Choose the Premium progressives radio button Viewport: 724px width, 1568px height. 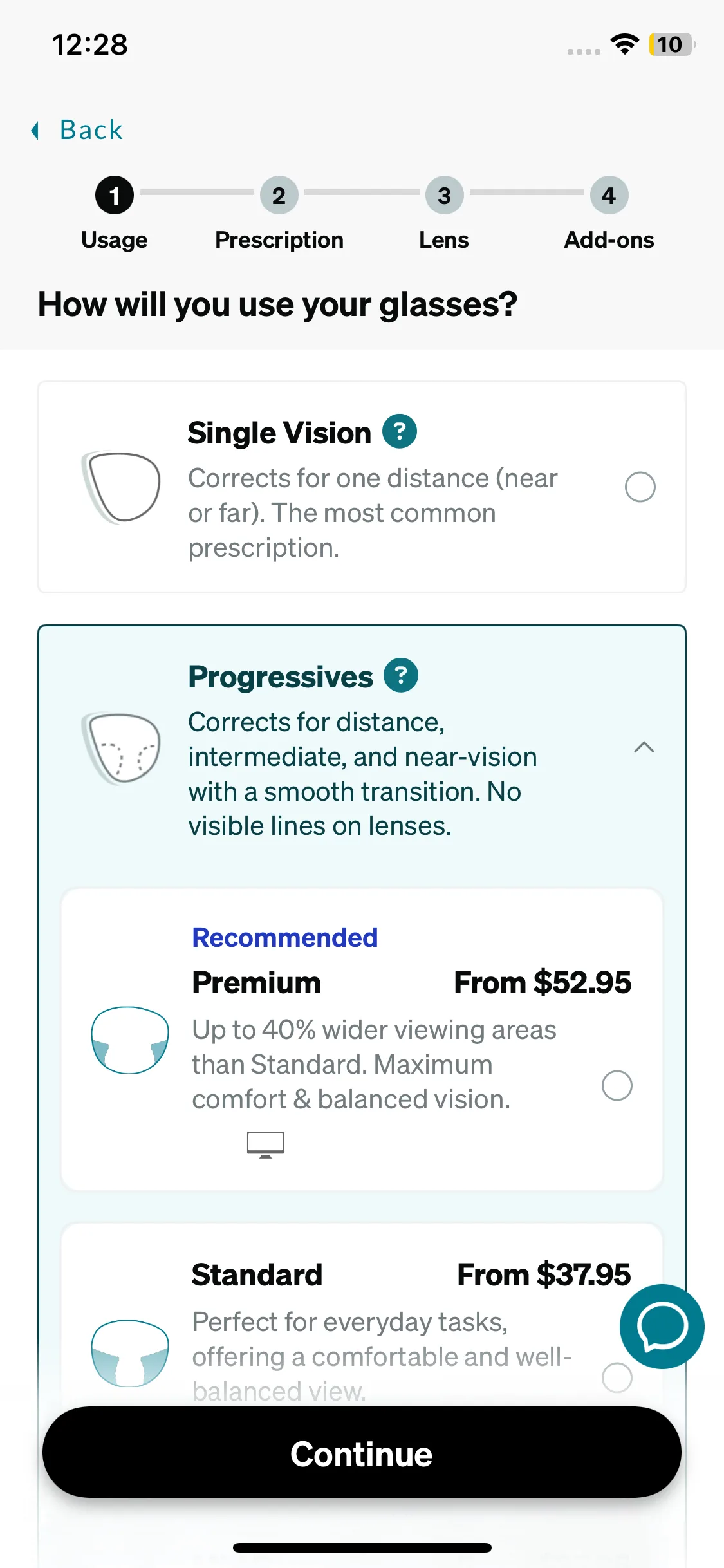[x=617, y=1086]
